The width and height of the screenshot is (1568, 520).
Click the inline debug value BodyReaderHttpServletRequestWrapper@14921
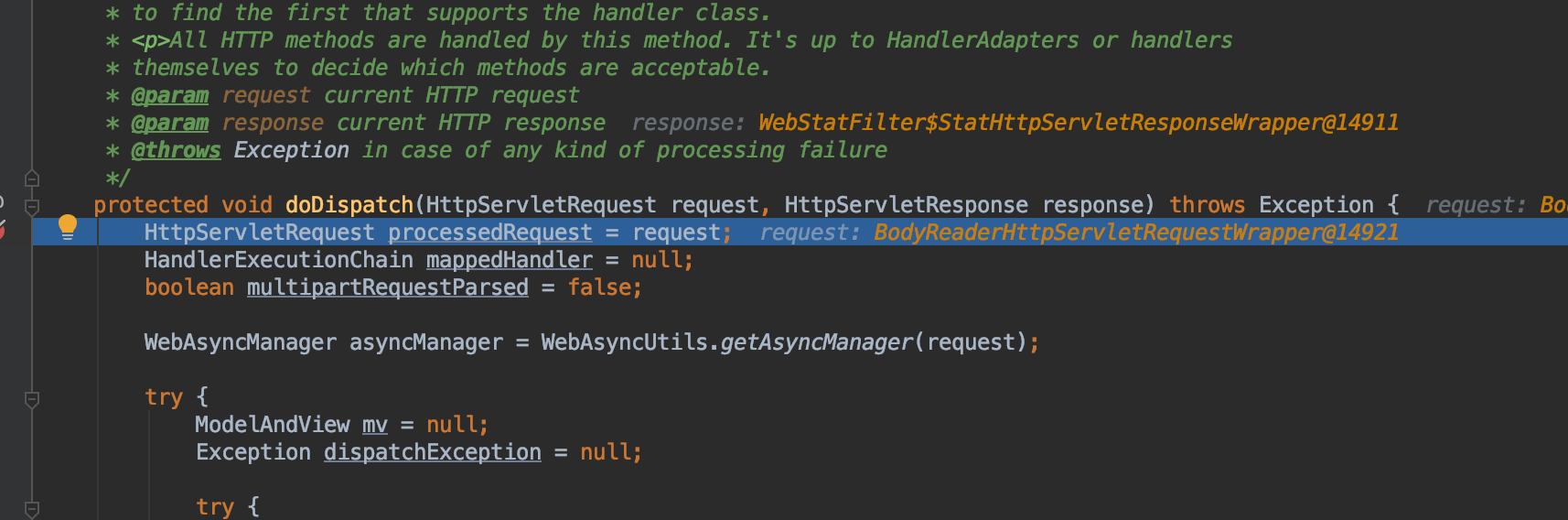[1136, 233]
